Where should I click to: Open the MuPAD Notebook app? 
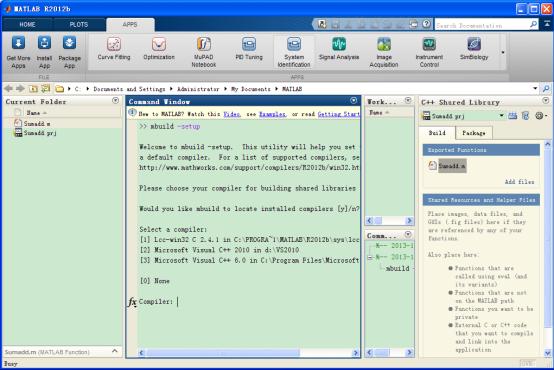(x=204, y=52)
